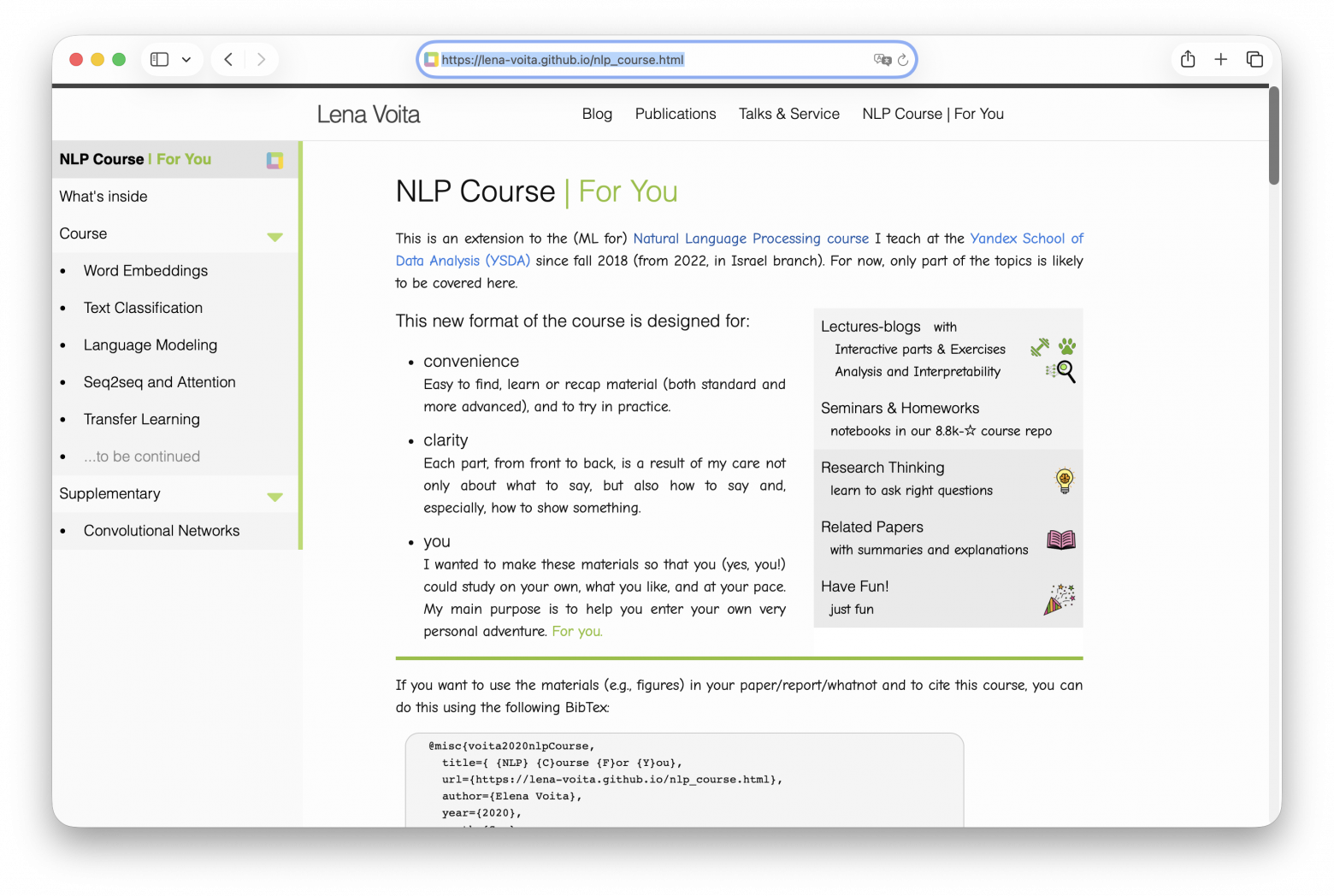Viewport: 1334px width, 896px height.
Task: Click the 'you' bullet heading
Action: click(437, 542)
